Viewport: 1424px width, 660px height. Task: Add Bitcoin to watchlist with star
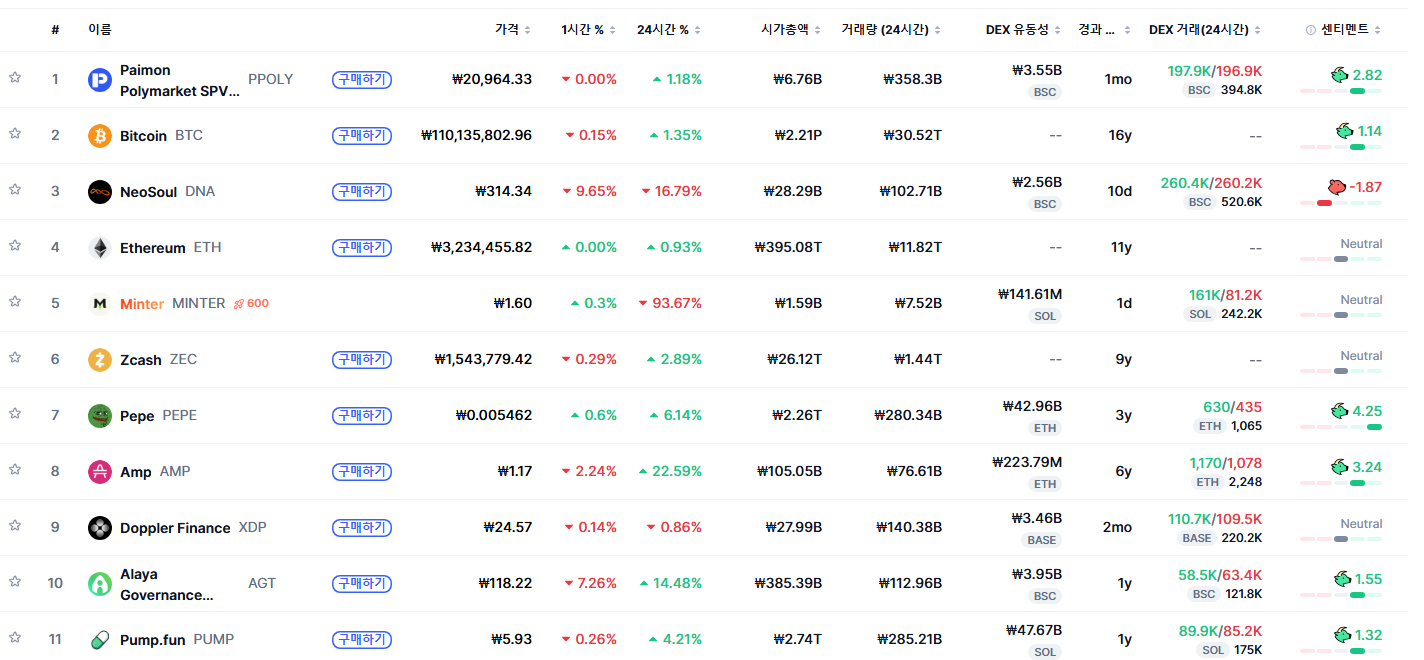click(x=15, y=134)
